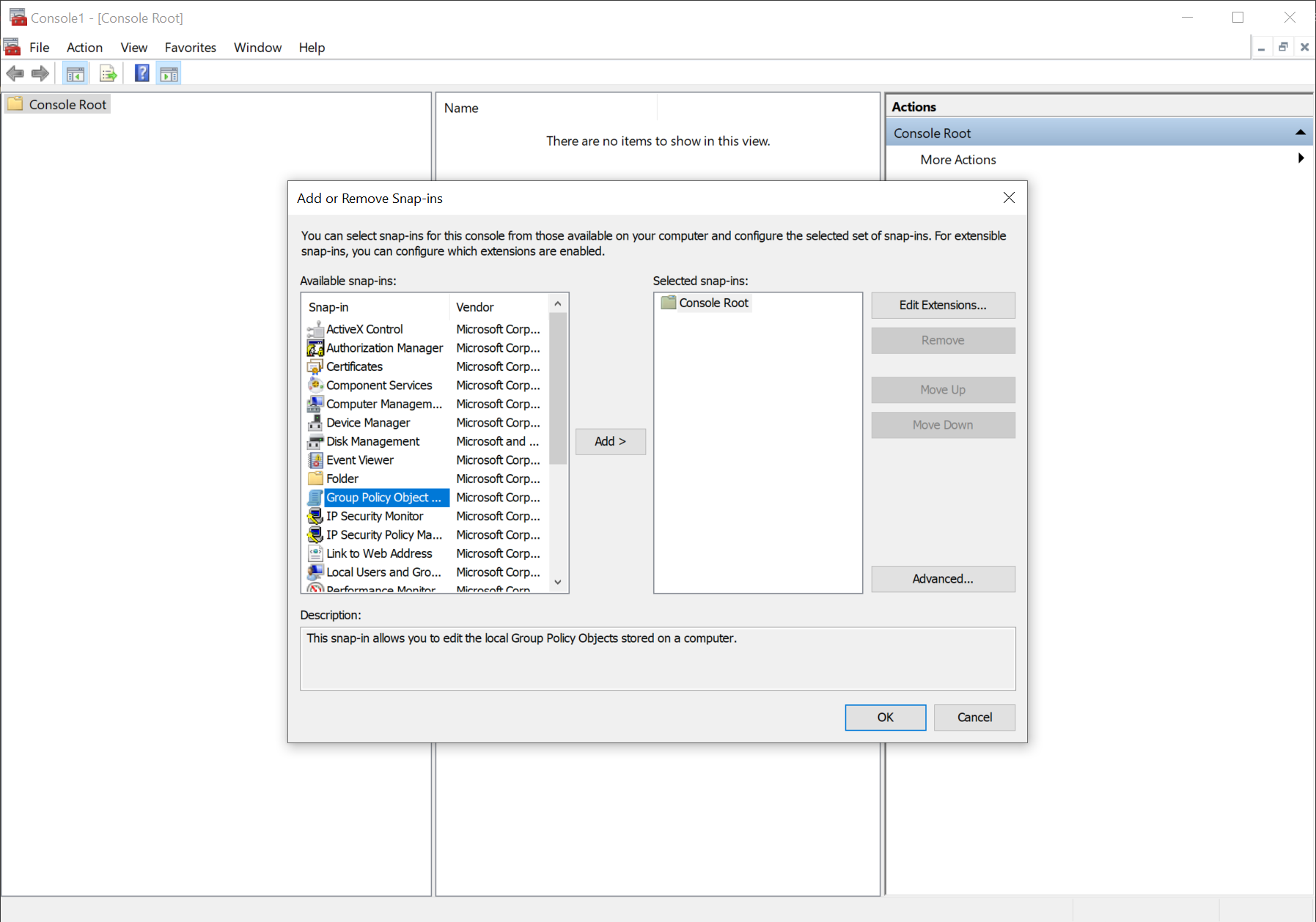Select the IP Security Monitor snap-in icon

click(x=315, y=516)
